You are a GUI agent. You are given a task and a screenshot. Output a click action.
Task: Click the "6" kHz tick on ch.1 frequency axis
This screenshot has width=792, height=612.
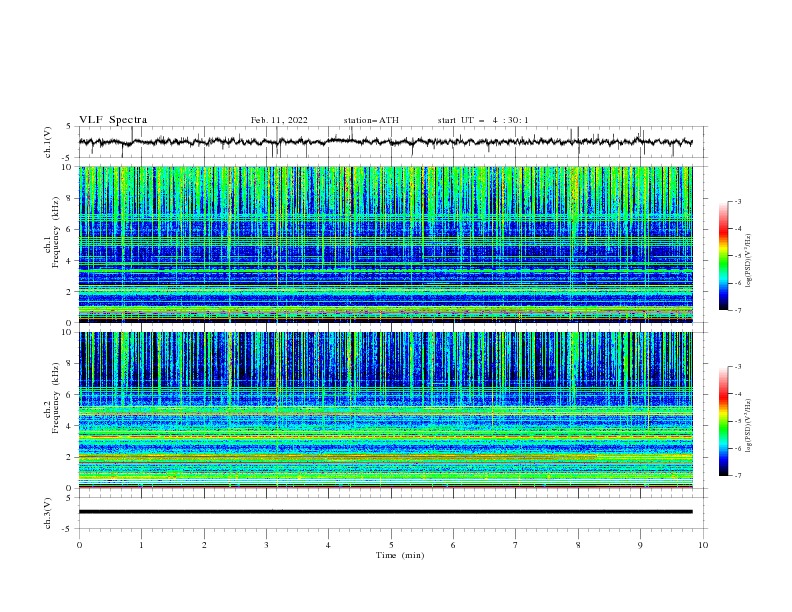pos(69,229)
